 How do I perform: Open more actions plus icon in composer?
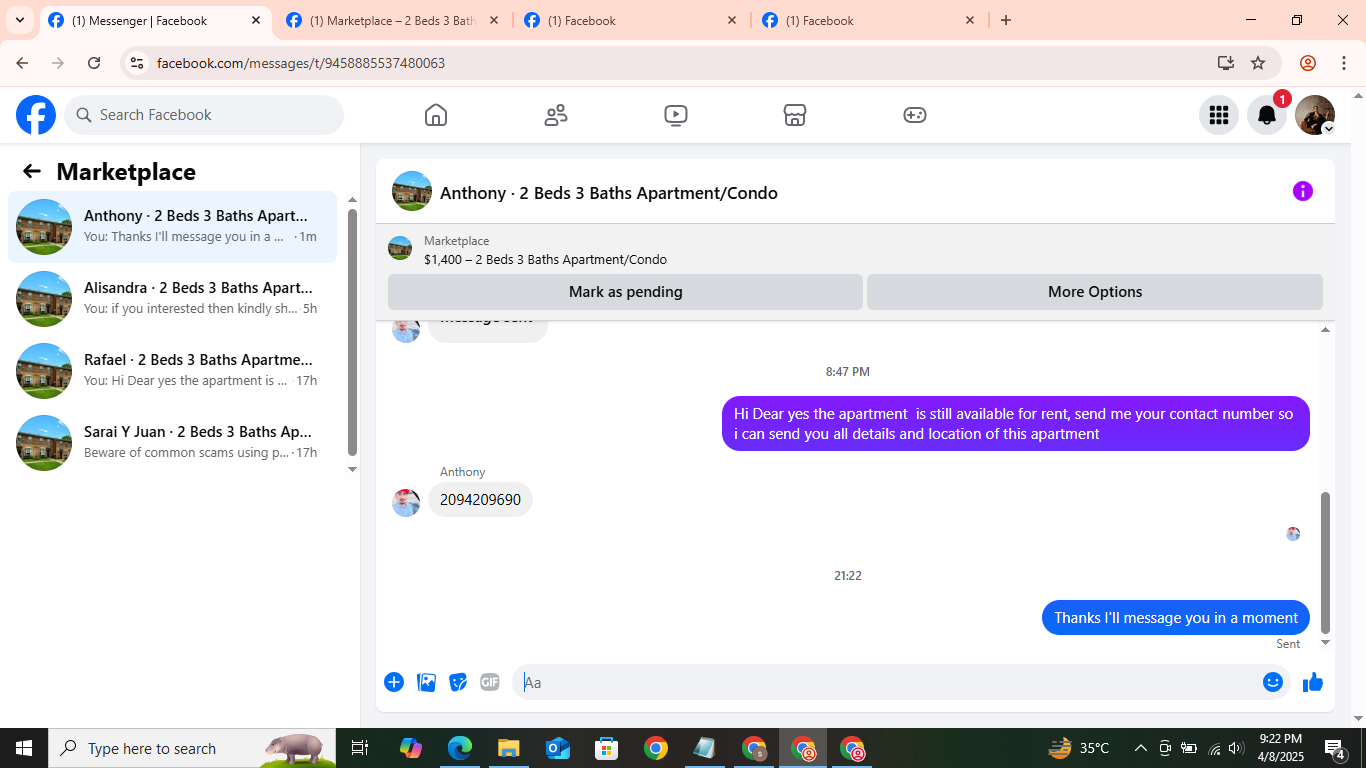click(394, 682)
